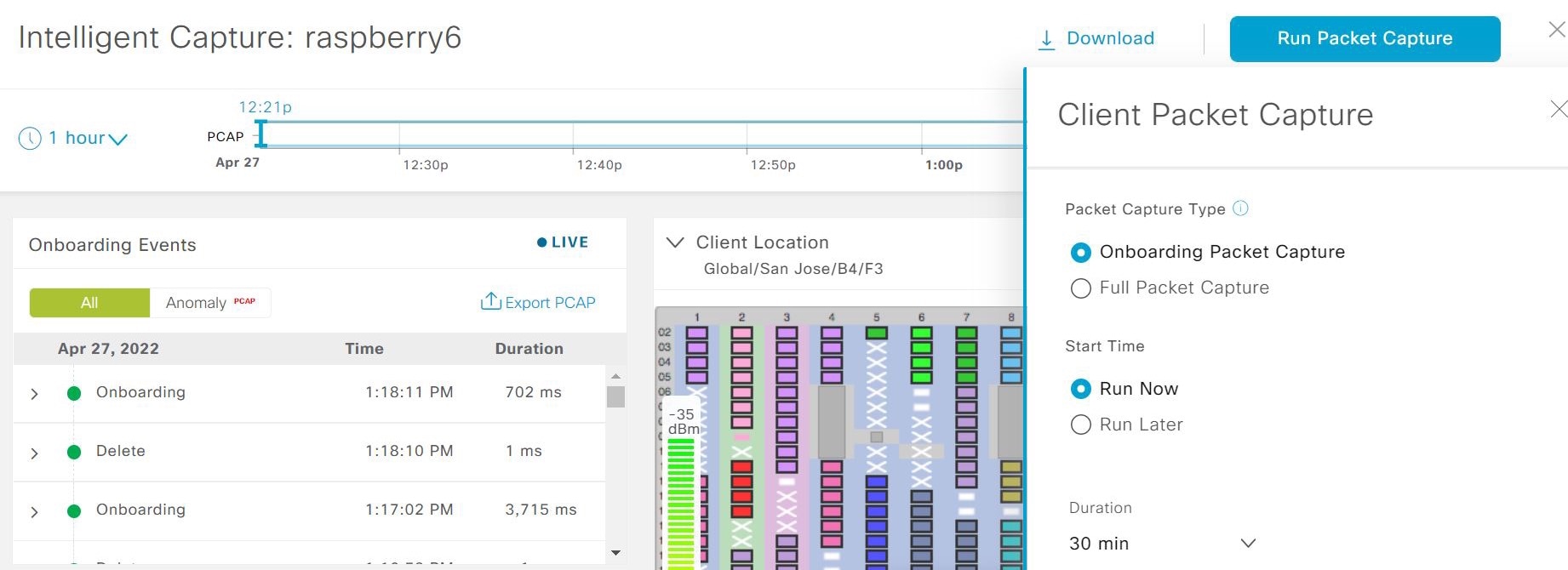Click the LIVE status indicator
Viewport: 1568px width, 570px height.
563,242
